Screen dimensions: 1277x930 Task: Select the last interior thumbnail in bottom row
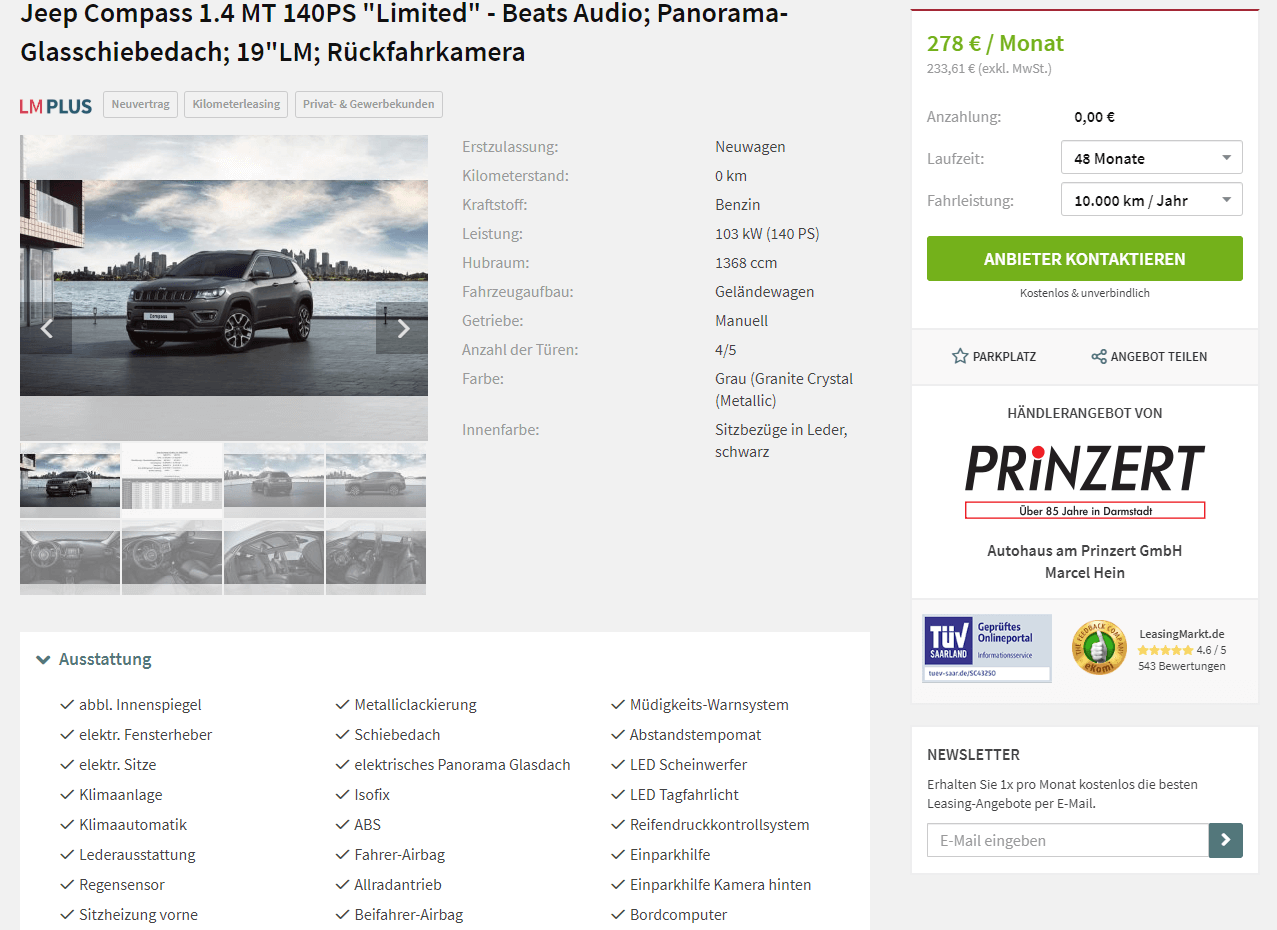376,557
